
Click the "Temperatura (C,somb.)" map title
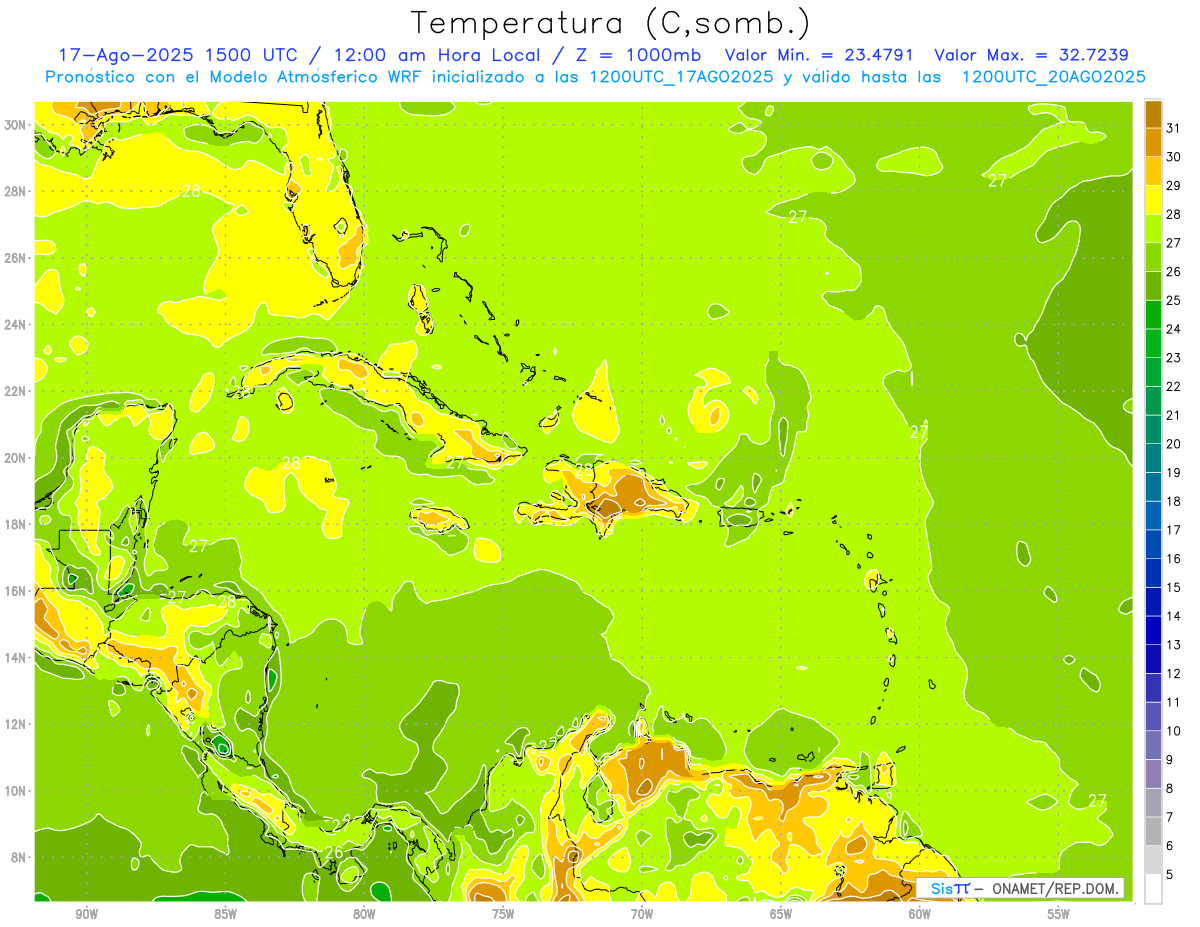(610, 23)
